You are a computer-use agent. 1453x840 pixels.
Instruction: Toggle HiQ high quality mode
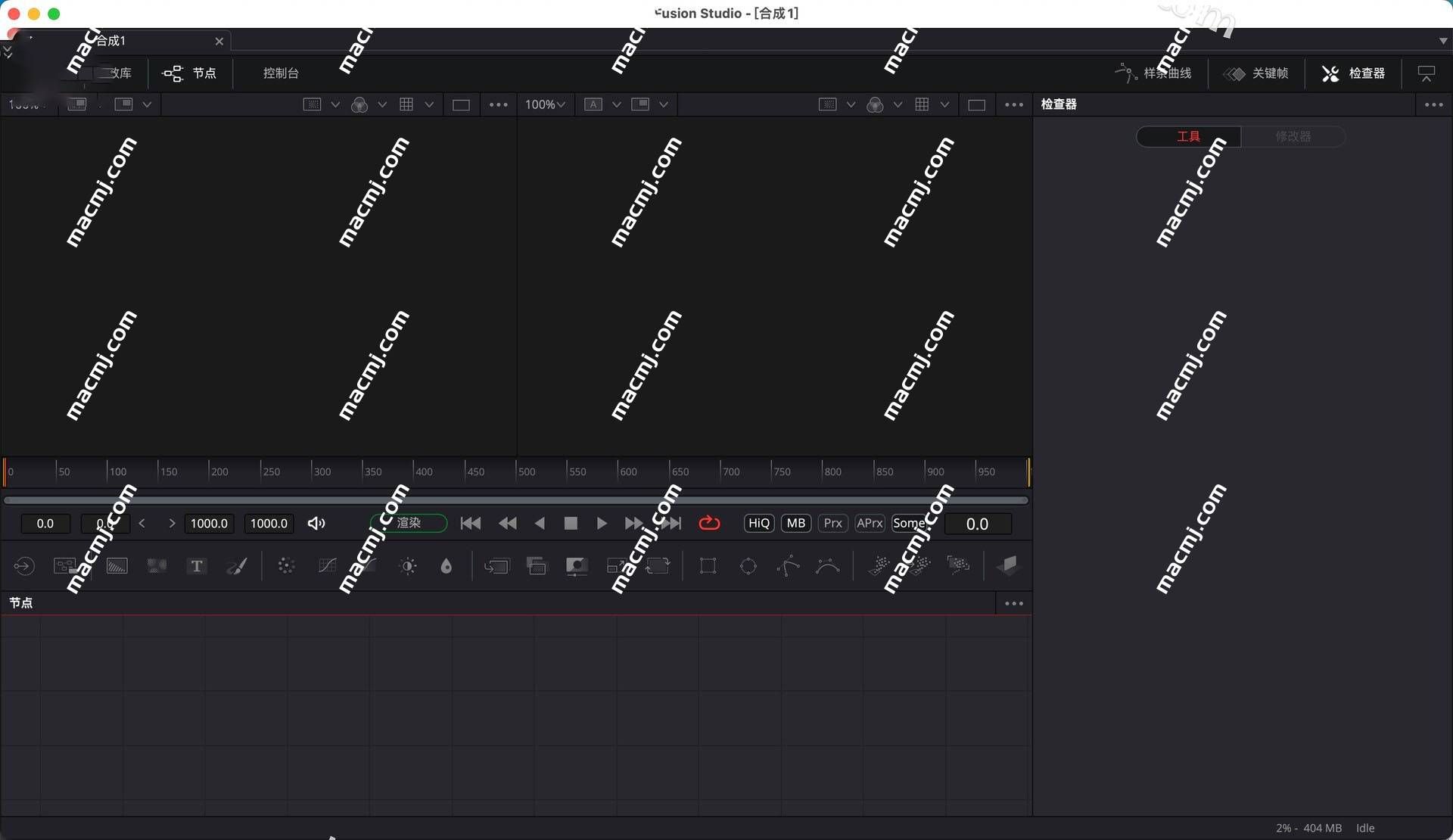click(759, 523)
